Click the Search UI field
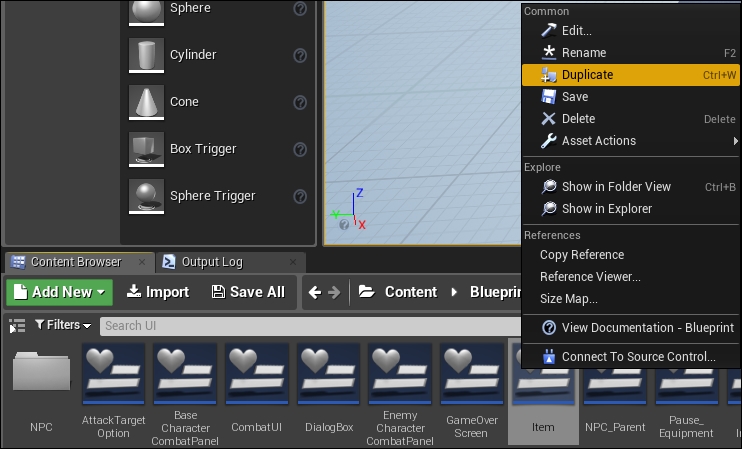 311,326
